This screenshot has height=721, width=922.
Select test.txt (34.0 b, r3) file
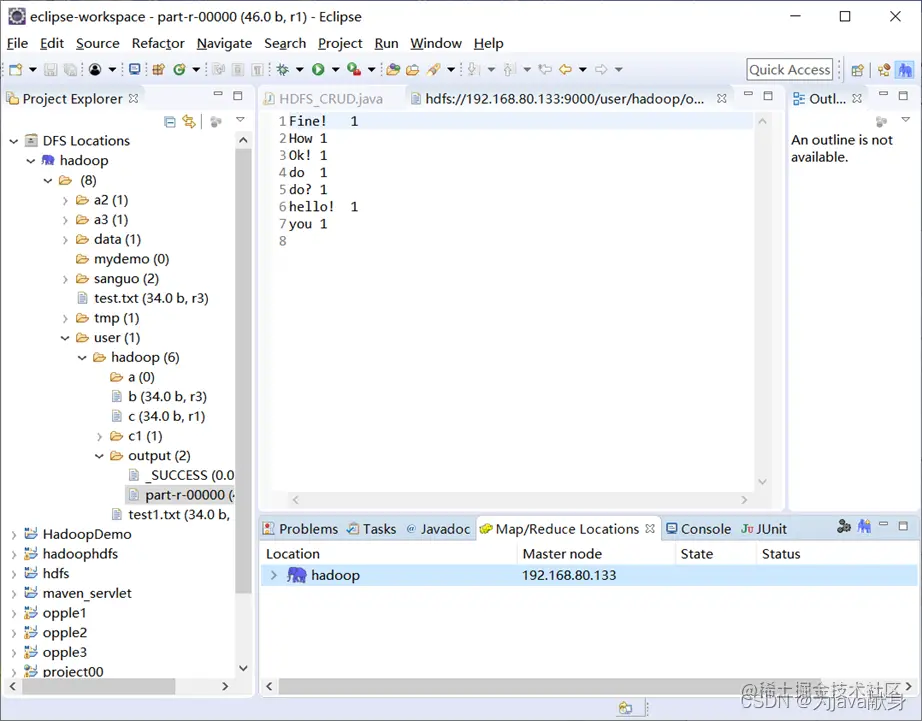coord(143,298)
